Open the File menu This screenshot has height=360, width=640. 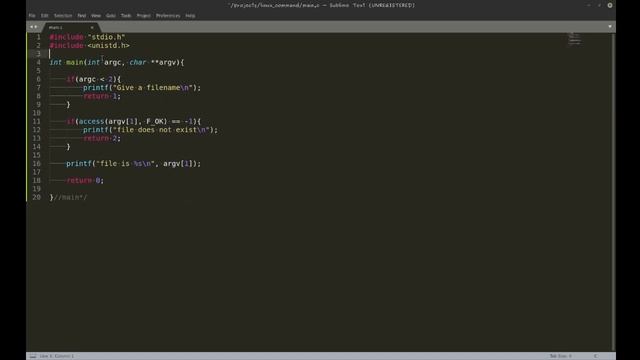pyautogui.click(x=32, y=16)
